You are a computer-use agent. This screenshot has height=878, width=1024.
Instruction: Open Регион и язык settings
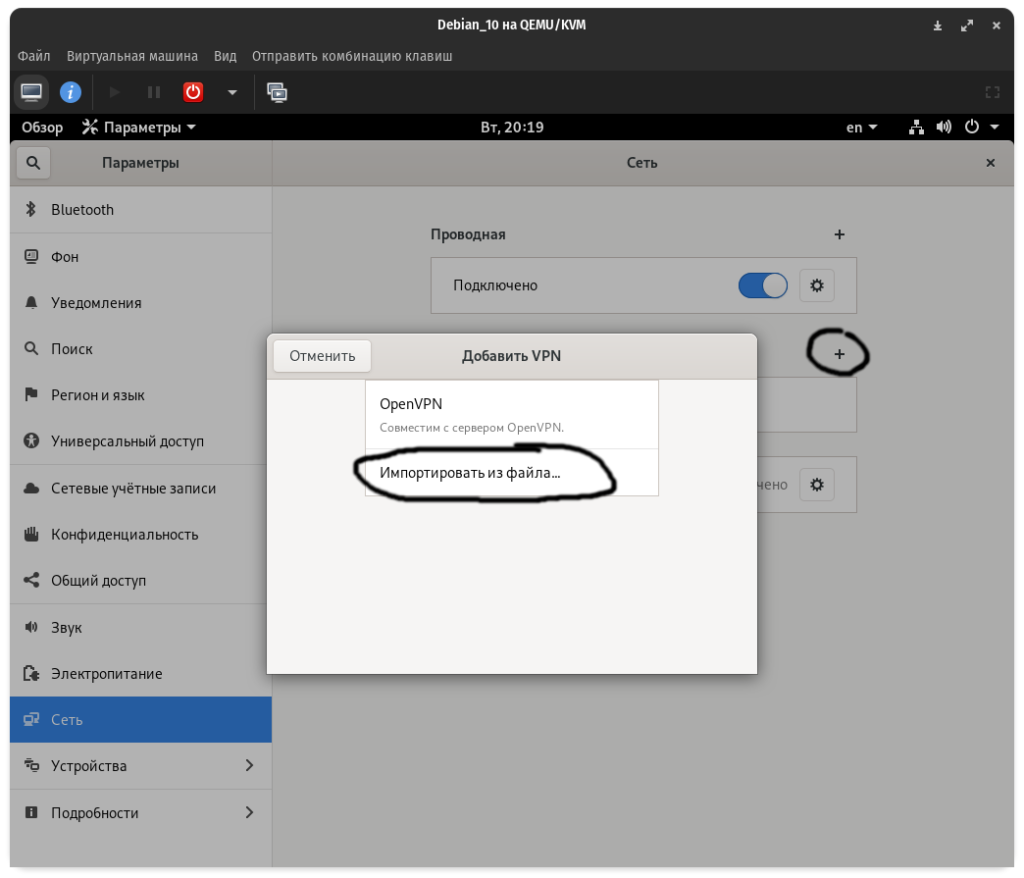pyautogui.click(x=141, y=395)
